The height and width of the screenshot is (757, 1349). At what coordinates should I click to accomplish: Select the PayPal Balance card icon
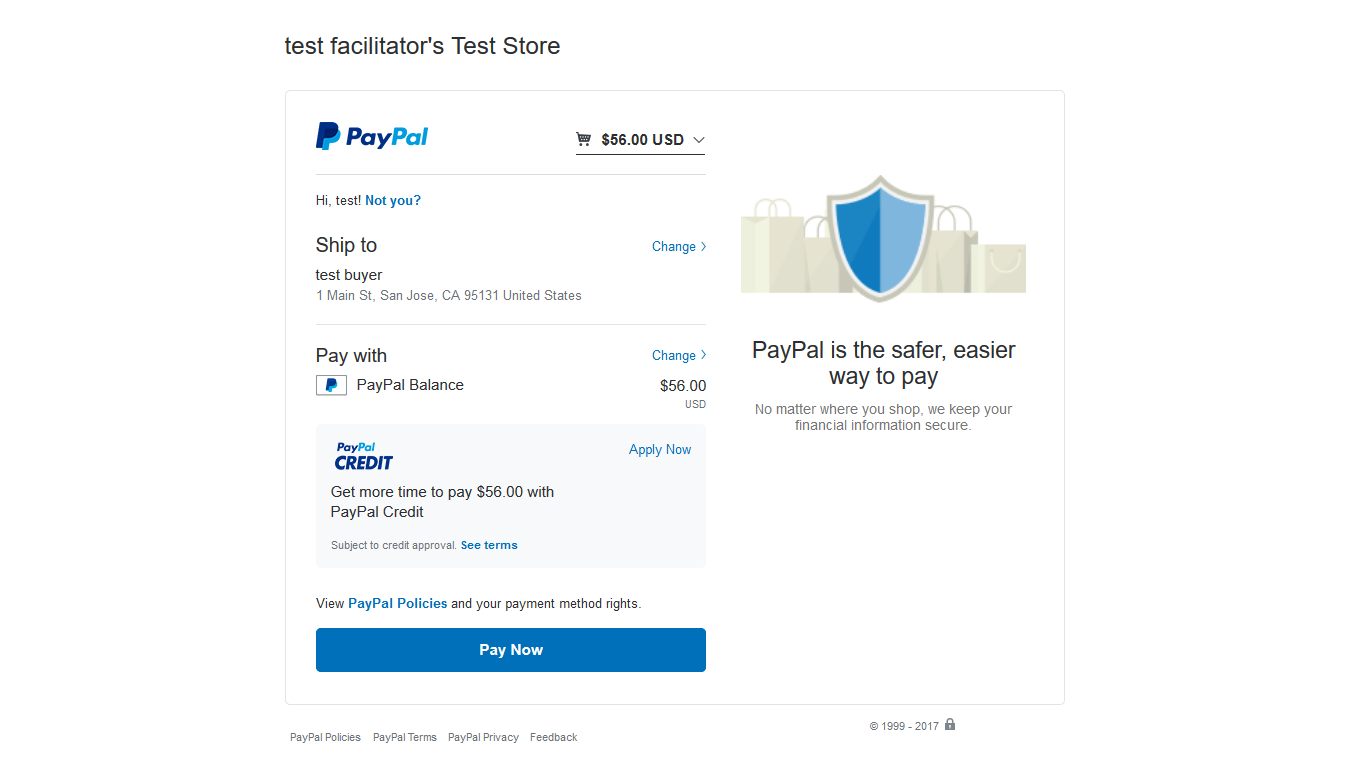click(x=330, y=385)
